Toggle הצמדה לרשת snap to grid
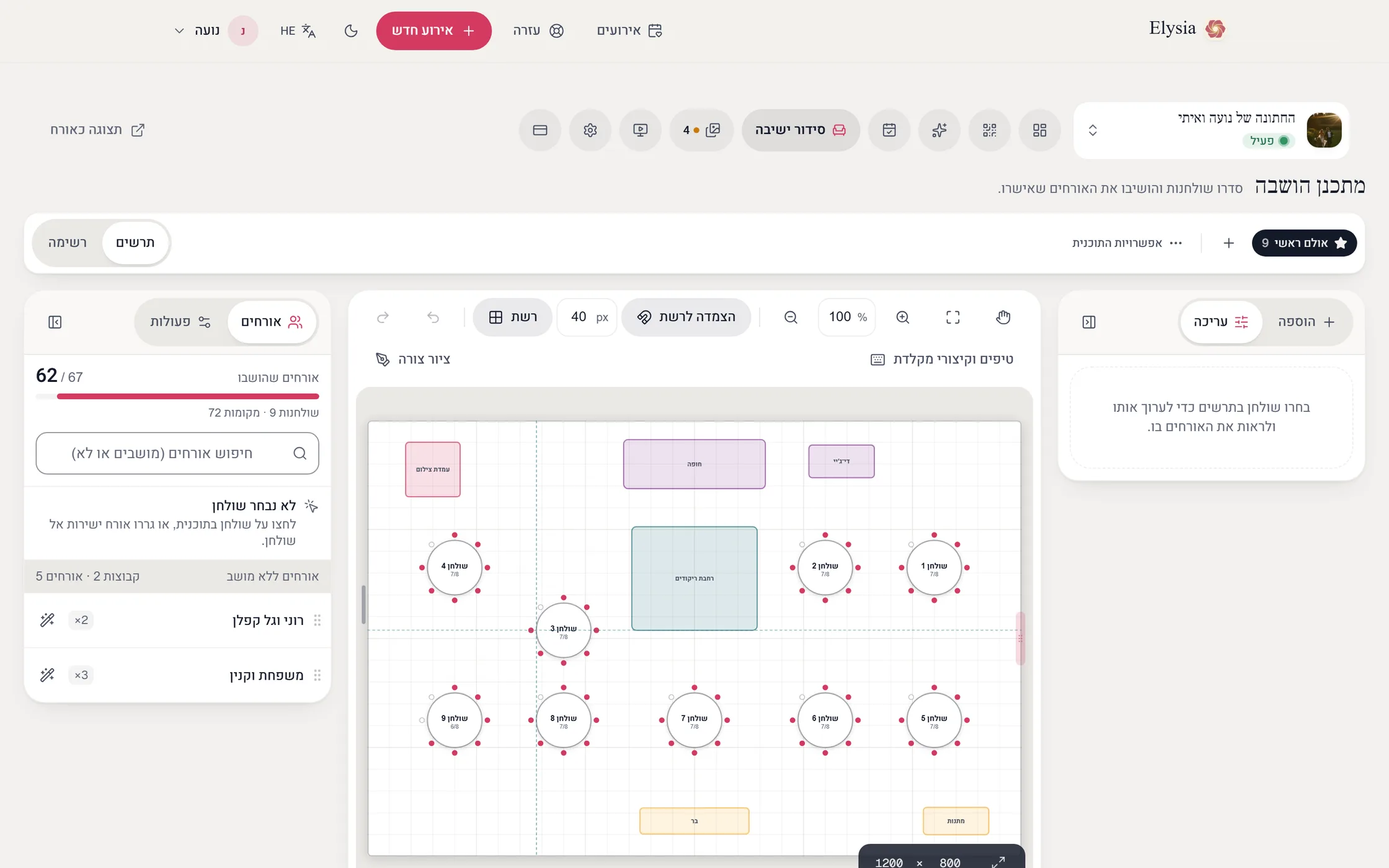The height and width of the screenshot is (868, 1389). tap(686, 317)
